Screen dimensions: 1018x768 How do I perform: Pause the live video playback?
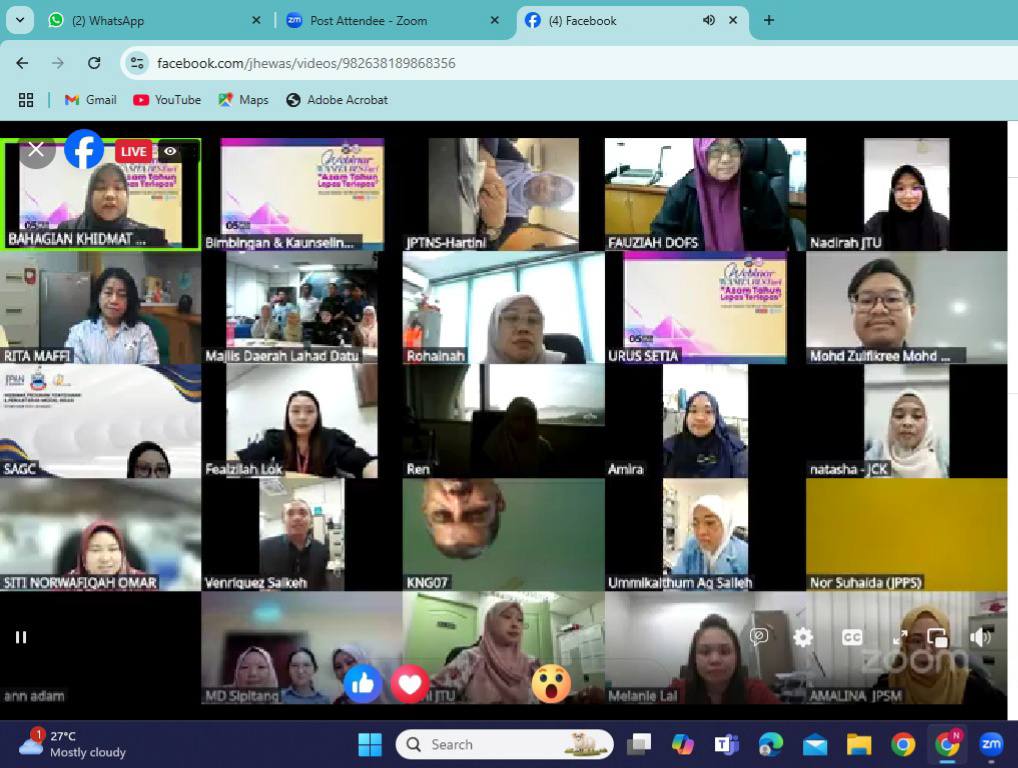point(21,637)
